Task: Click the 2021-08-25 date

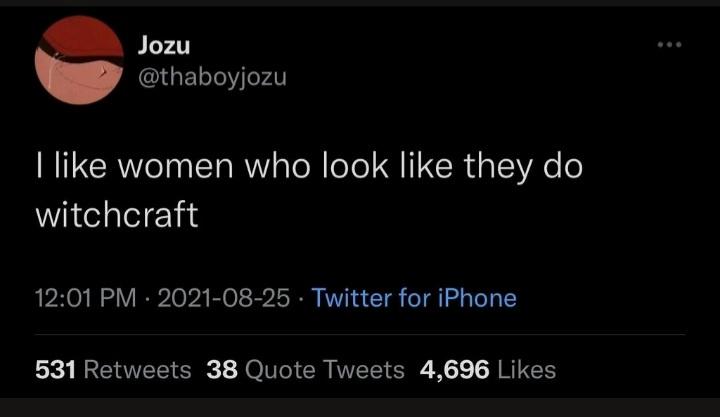Action: 222,298
